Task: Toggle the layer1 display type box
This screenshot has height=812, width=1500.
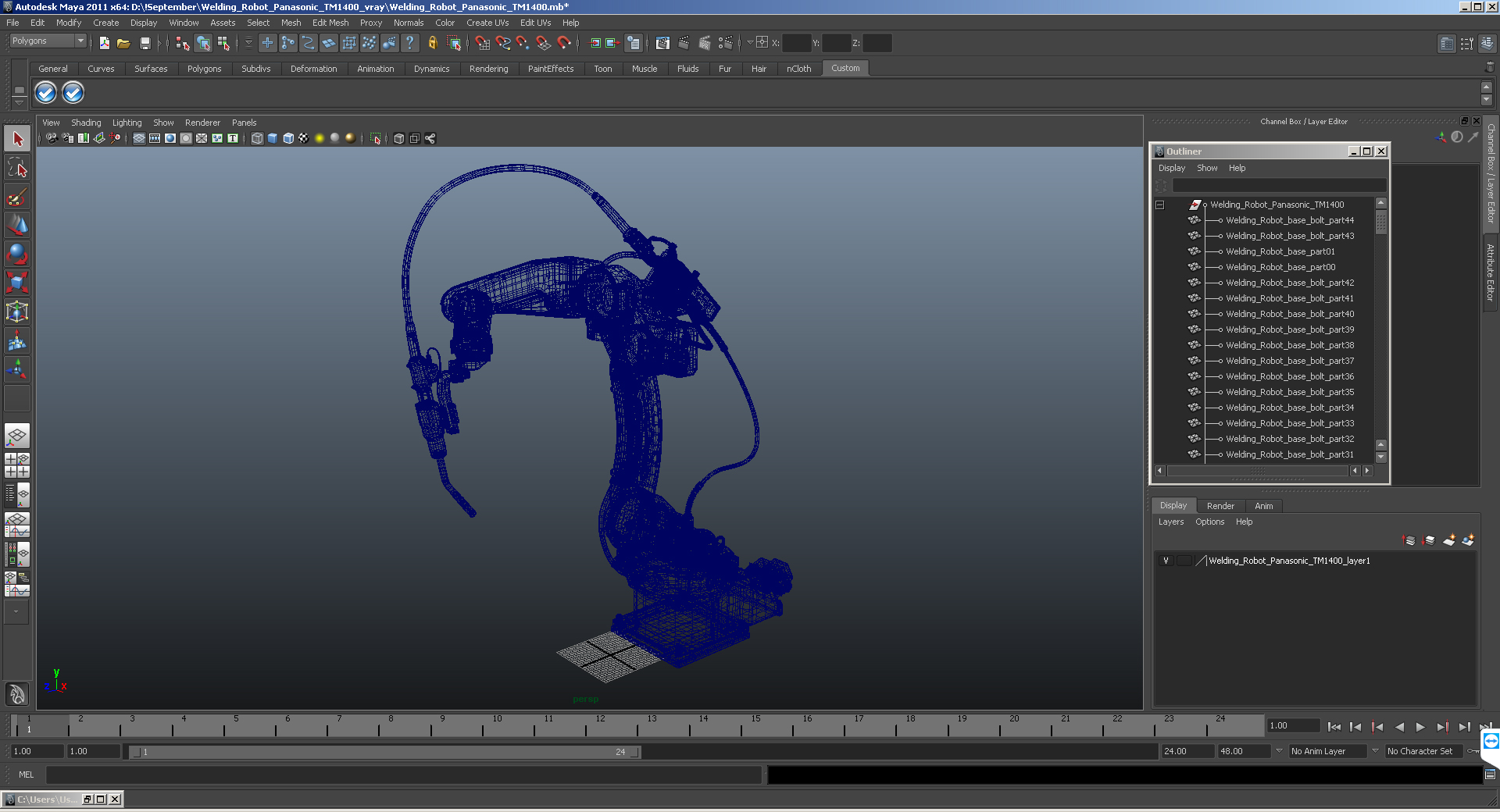Action: 1184,561
